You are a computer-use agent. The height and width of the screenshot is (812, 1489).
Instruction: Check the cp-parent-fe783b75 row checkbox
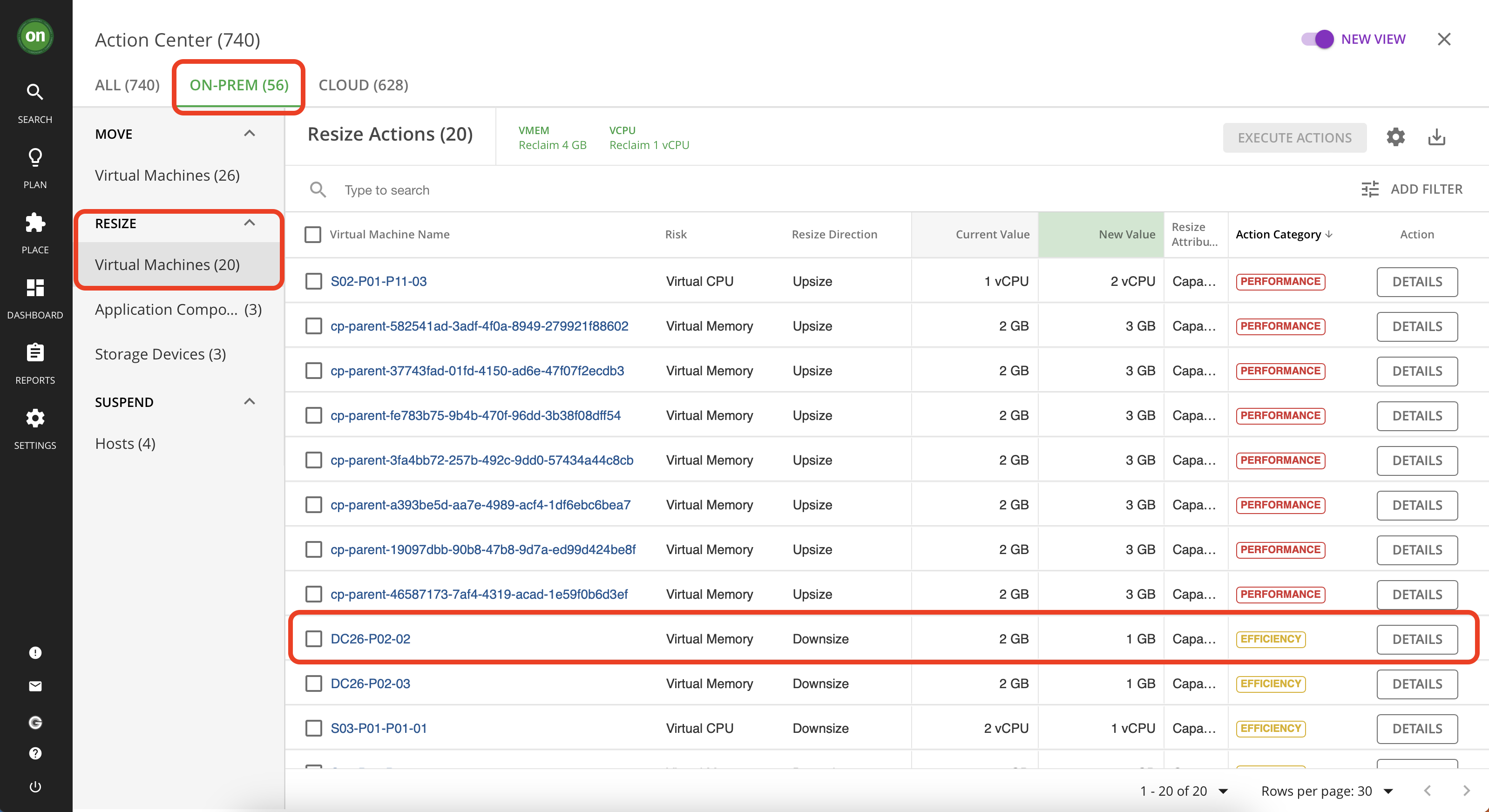(x=313, y=415)
